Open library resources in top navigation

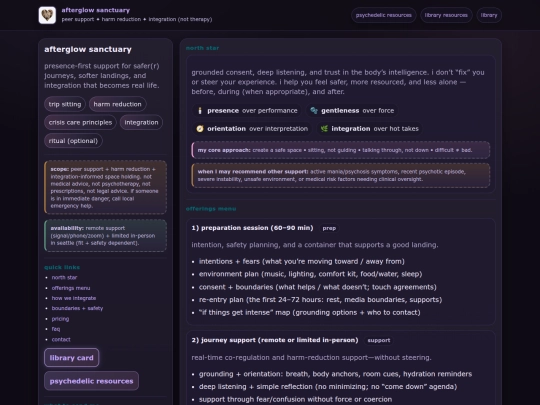446,15
